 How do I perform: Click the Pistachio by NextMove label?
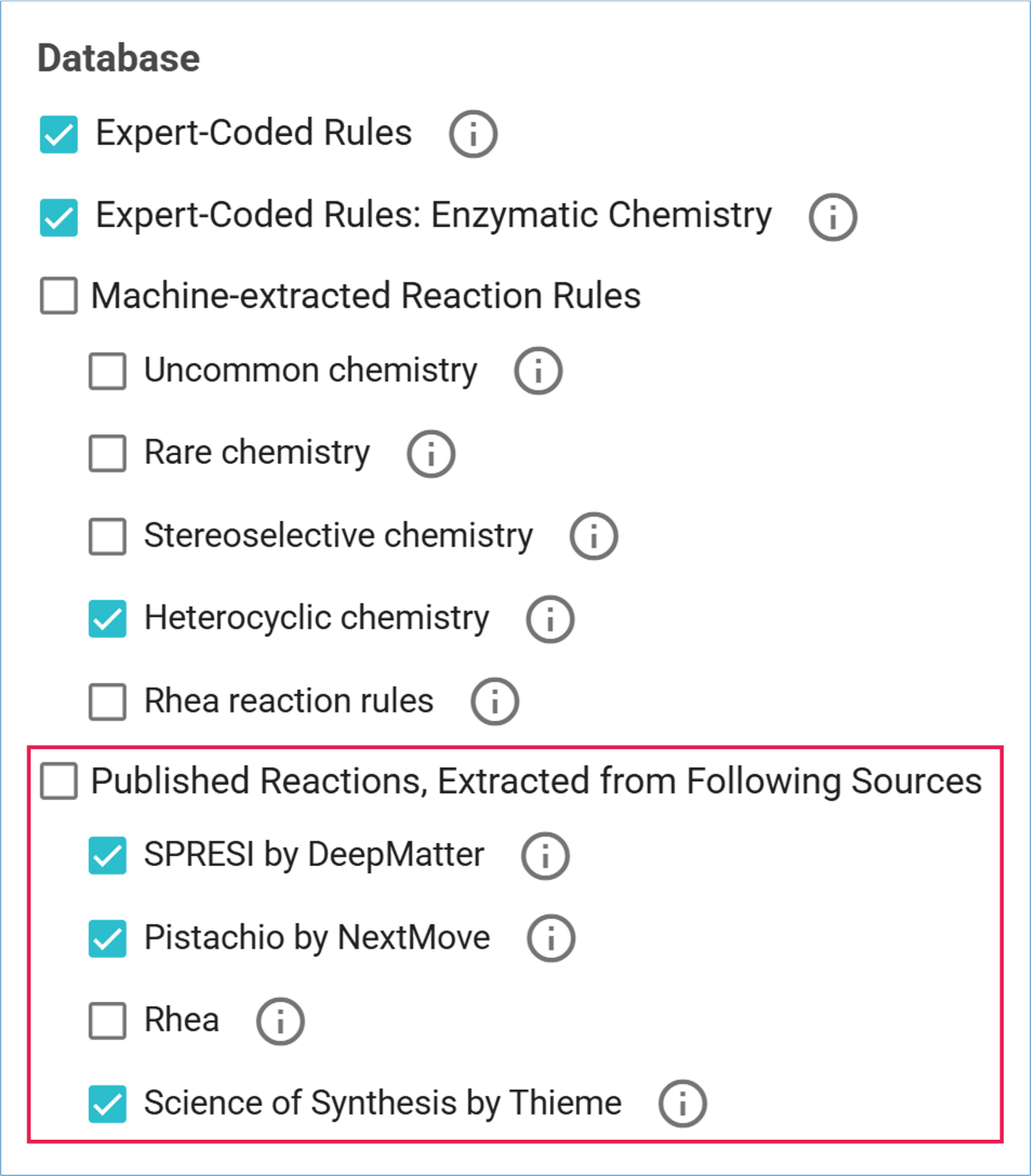click(317, 938)
